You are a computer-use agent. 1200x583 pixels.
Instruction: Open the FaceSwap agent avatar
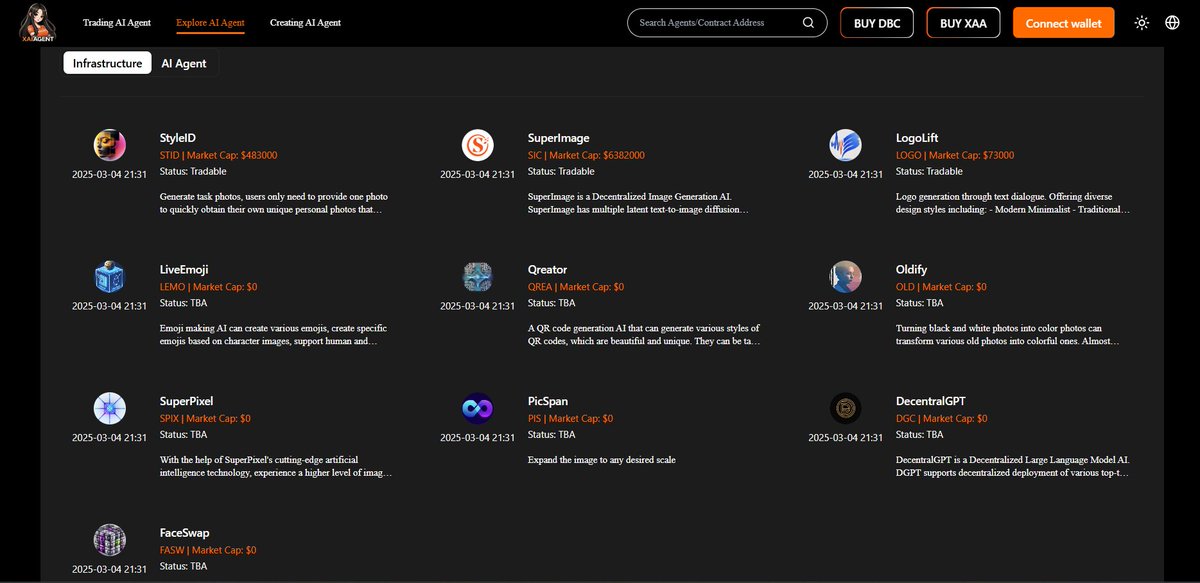coord(110,540)
